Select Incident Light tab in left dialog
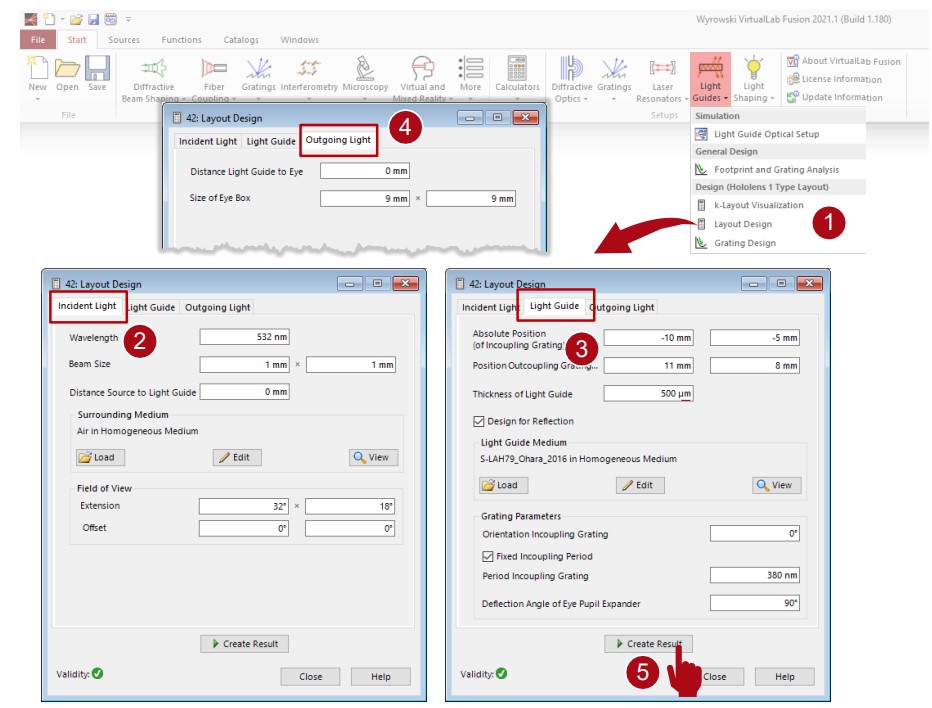932x708 pixels. coord(87,306)
